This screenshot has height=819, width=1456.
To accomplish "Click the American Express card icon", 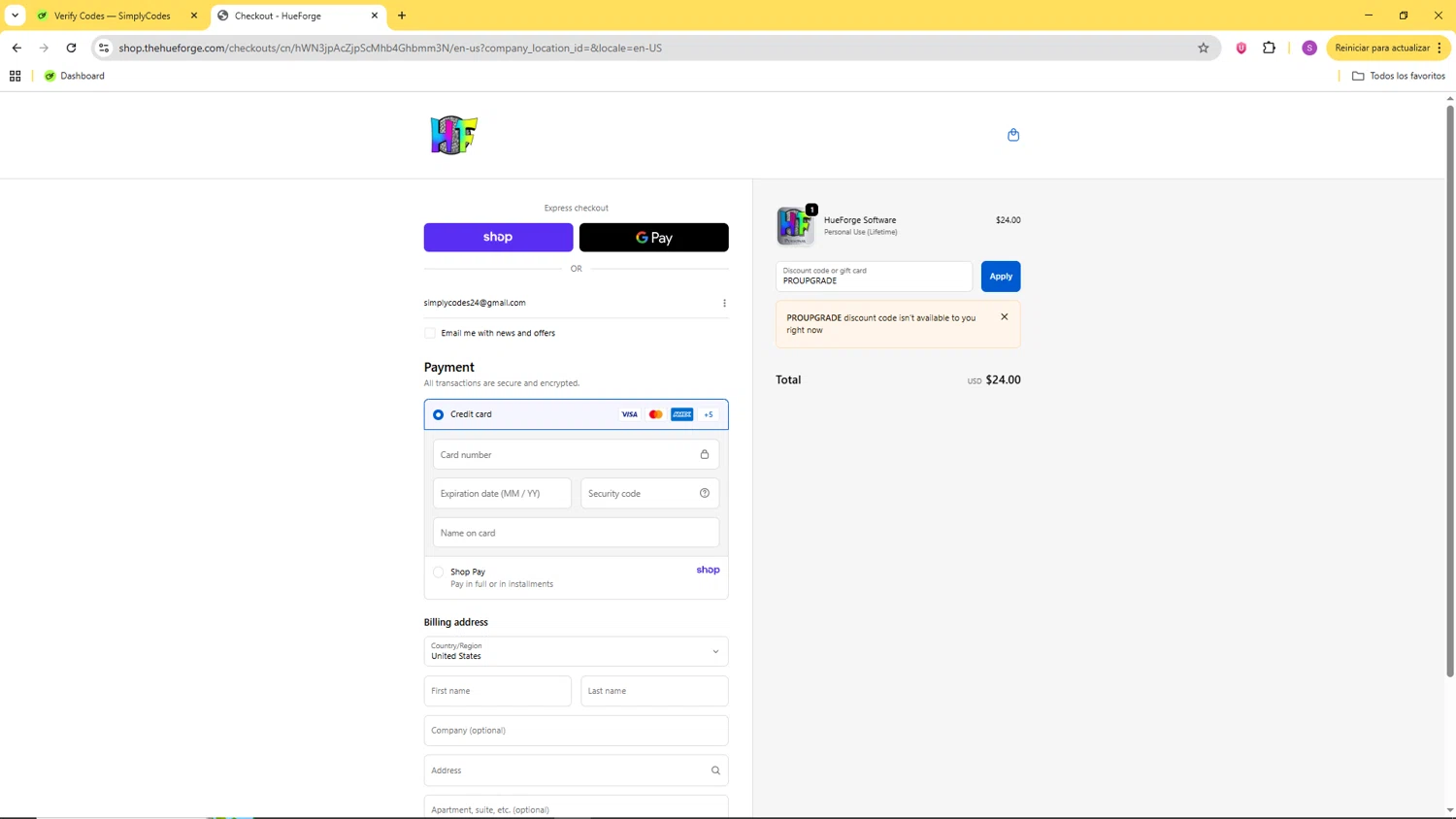I will pos(682,414).
